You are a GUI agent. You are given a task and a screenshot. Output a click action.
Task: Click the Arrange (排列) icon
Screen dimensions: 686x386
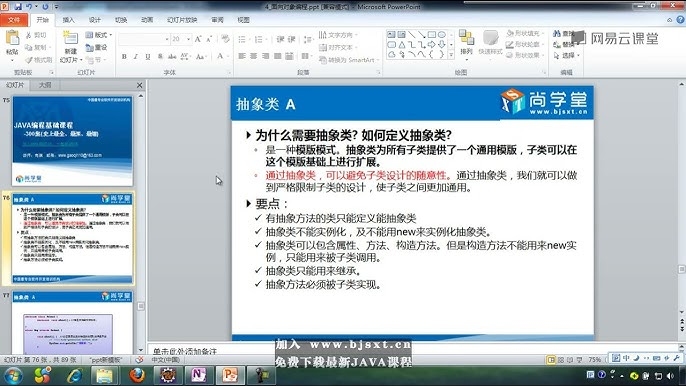tap(466, 38)
